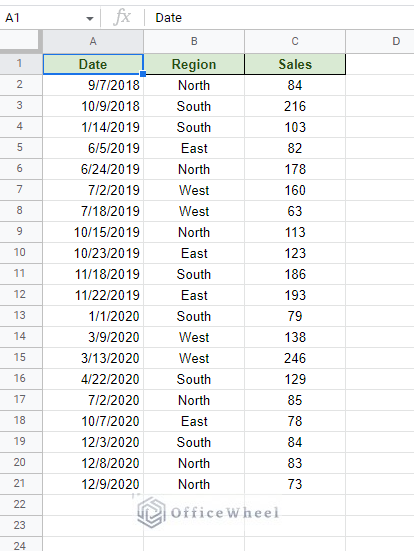Click the East cell in row 10
This screenshot has width=414, height=551.
[x=194, y=253]
